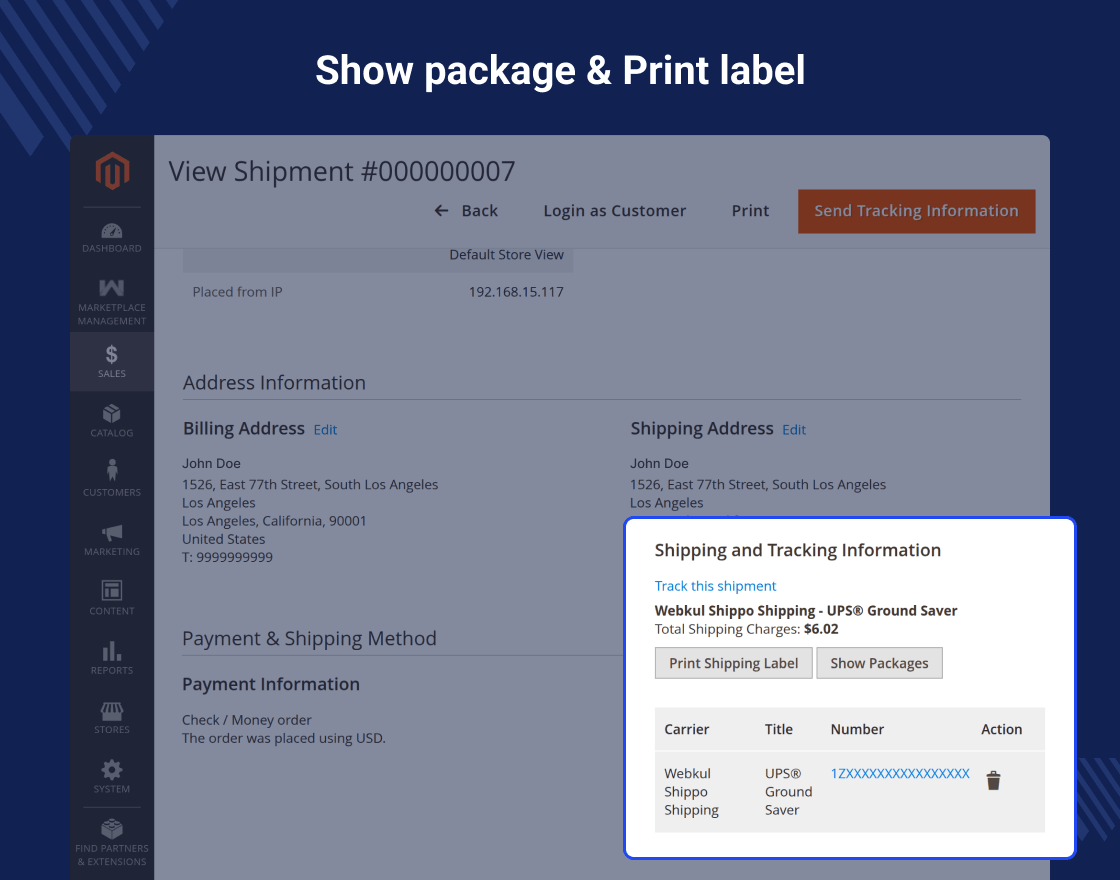Edit the Billing Address
Viewport: 1120px width, 880px height.
pos(325,430)
